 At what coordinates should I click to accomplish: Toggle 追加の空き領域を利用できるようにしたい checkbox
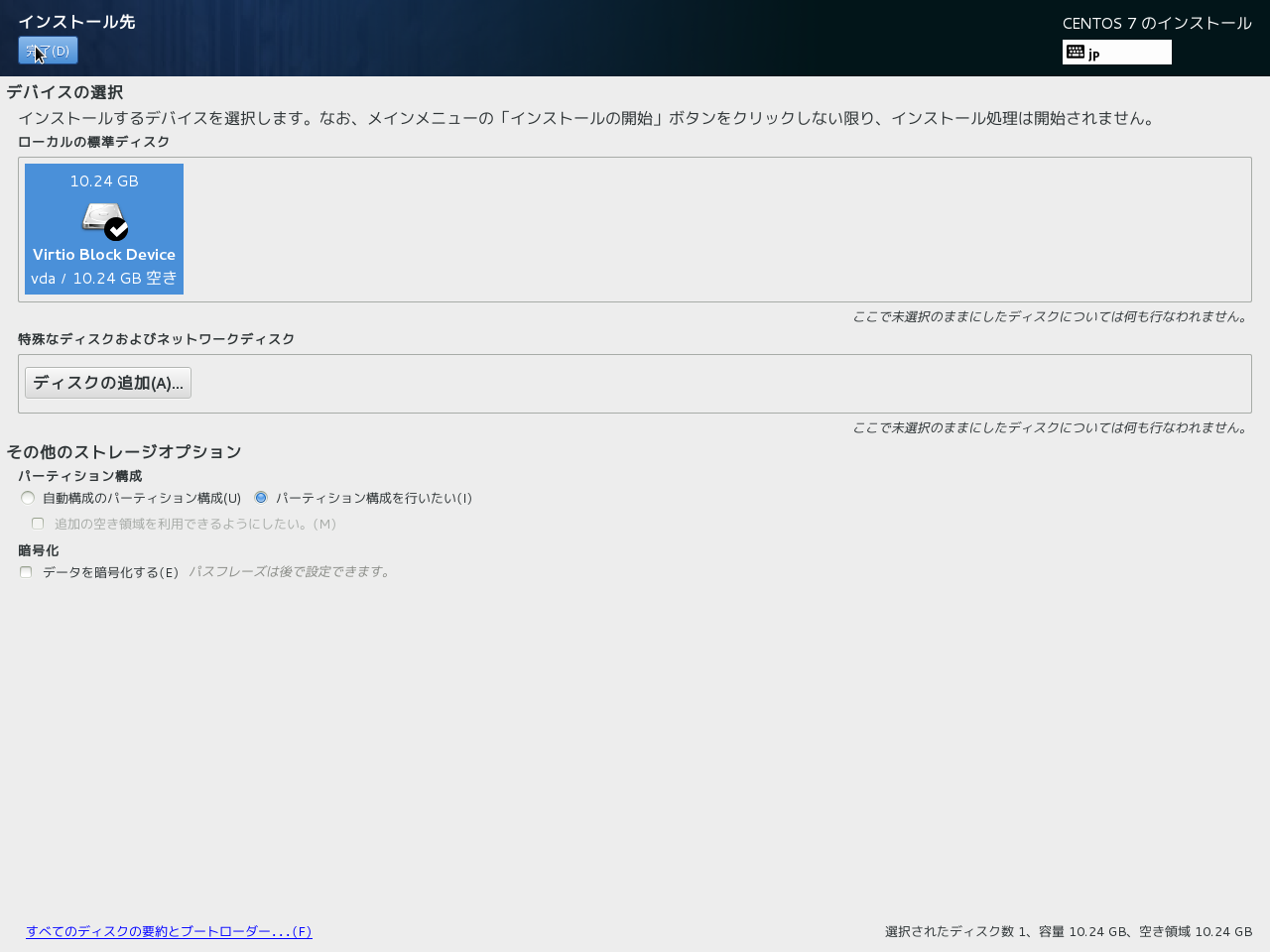click(38, 524)
